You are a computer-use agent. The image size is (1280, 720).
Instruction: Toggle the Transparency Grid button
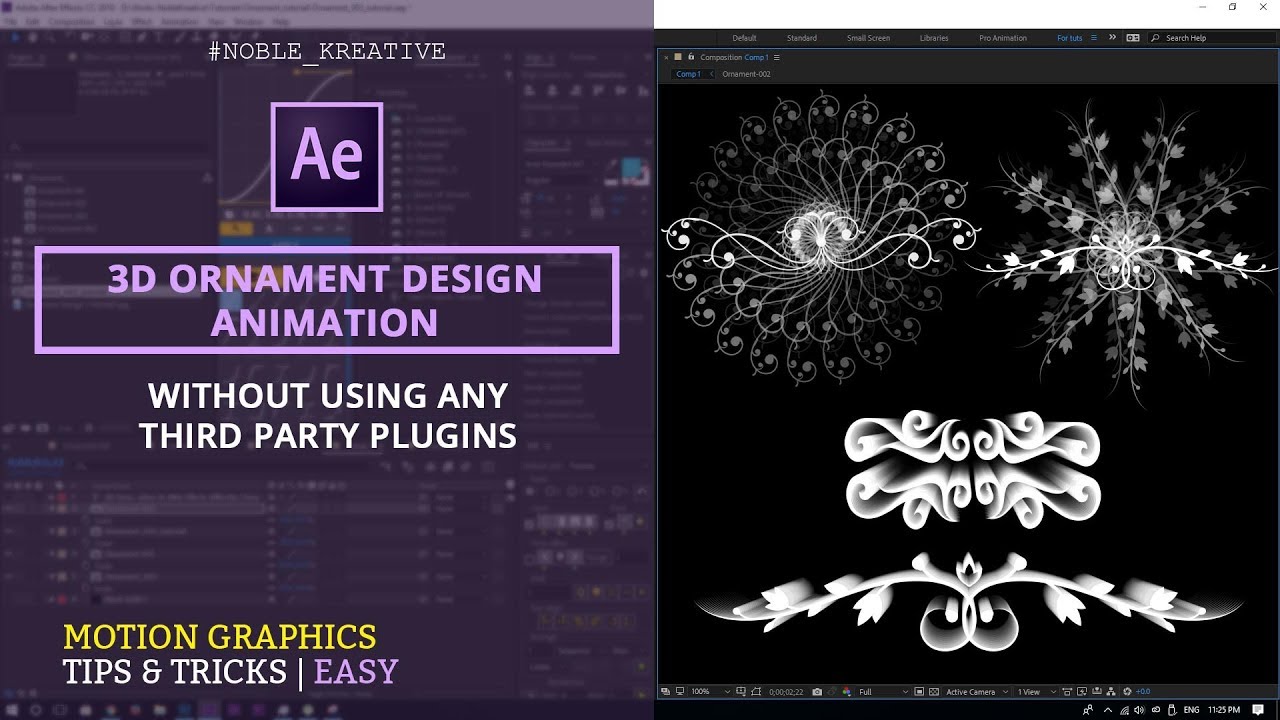[x=934, y=691]
